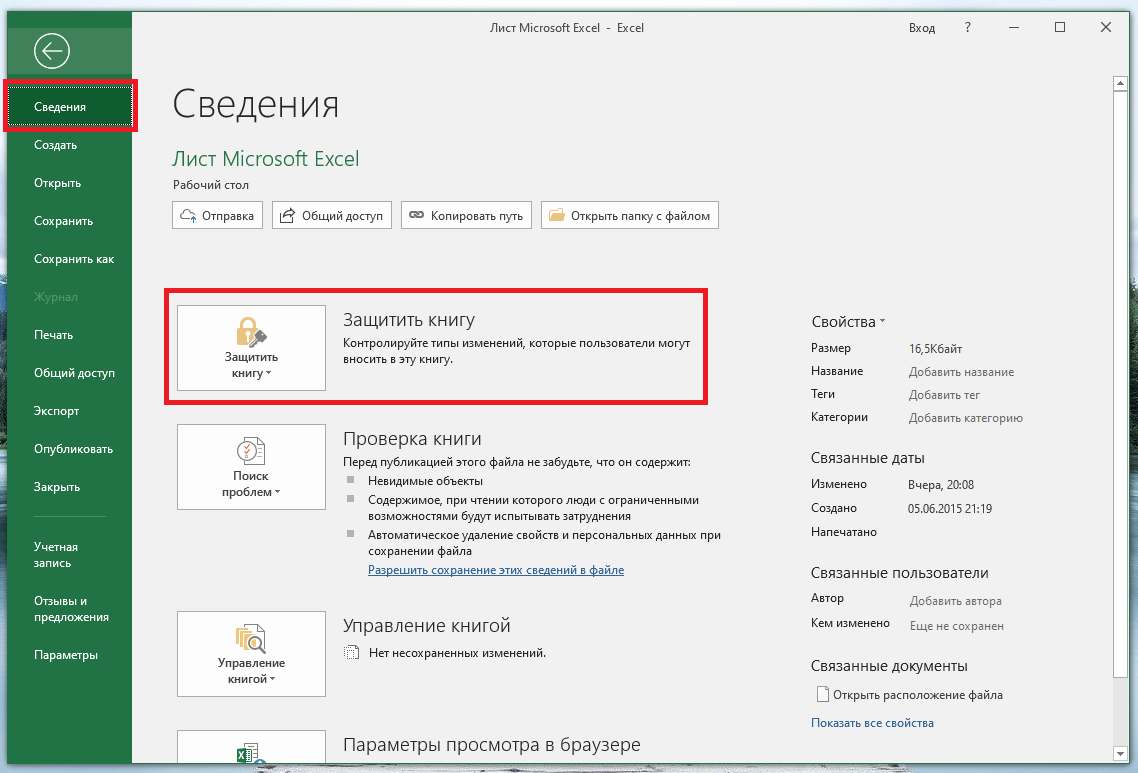Click the Проверка книги heading

click(412, 439)
